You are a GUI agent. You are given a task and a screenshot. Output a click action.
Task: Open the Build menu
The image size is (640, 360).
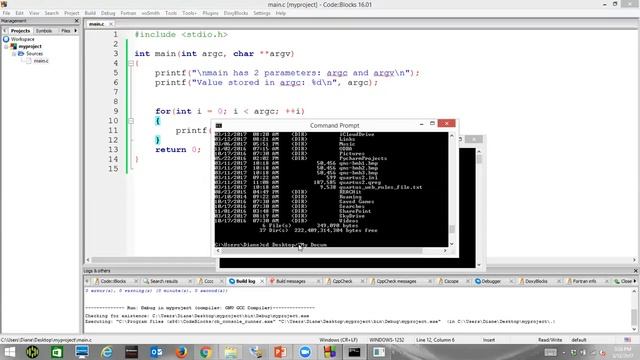coord(90,13)
